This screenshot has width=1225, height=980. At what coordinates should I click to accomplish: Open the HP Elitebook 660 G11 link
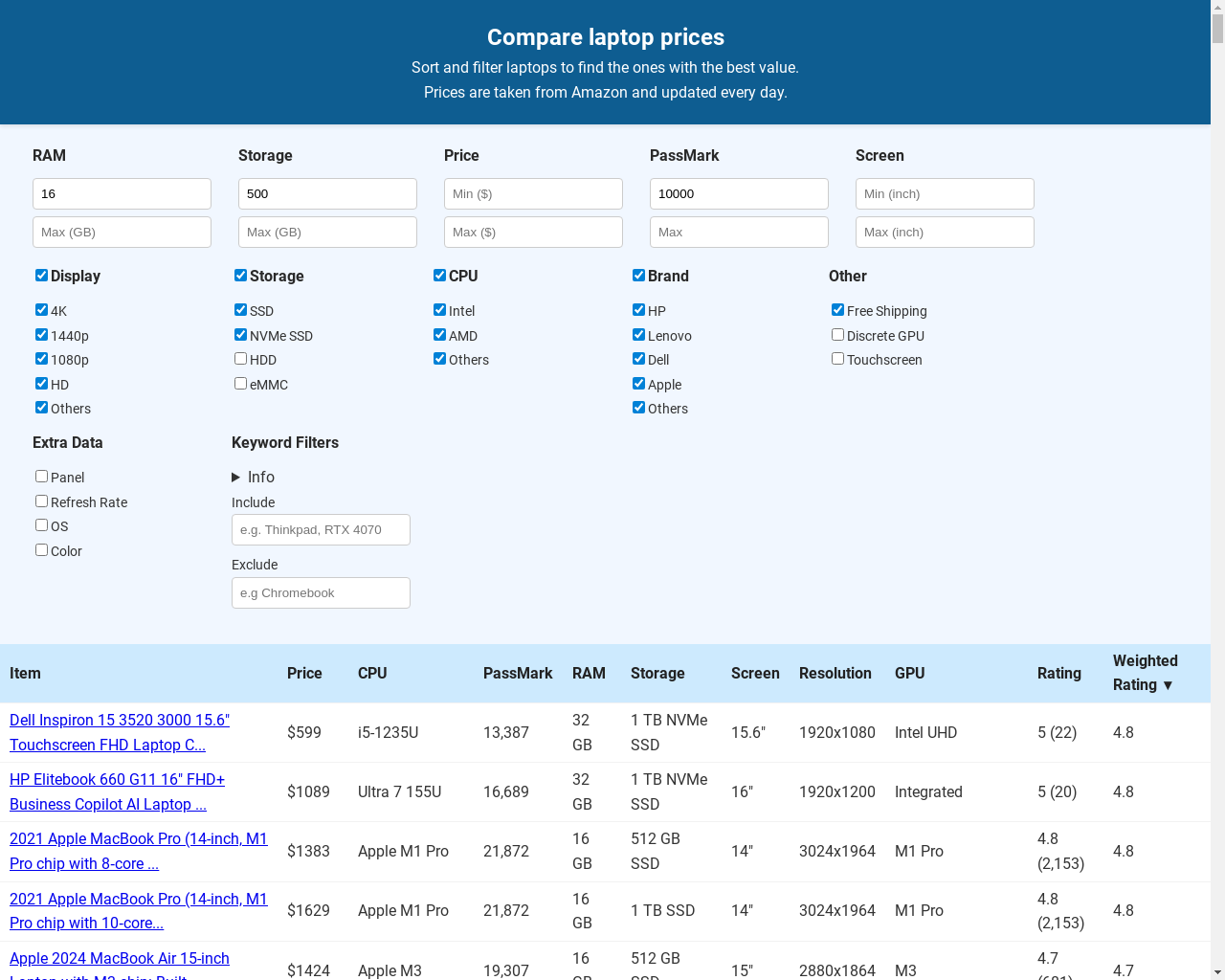[117, 791]
